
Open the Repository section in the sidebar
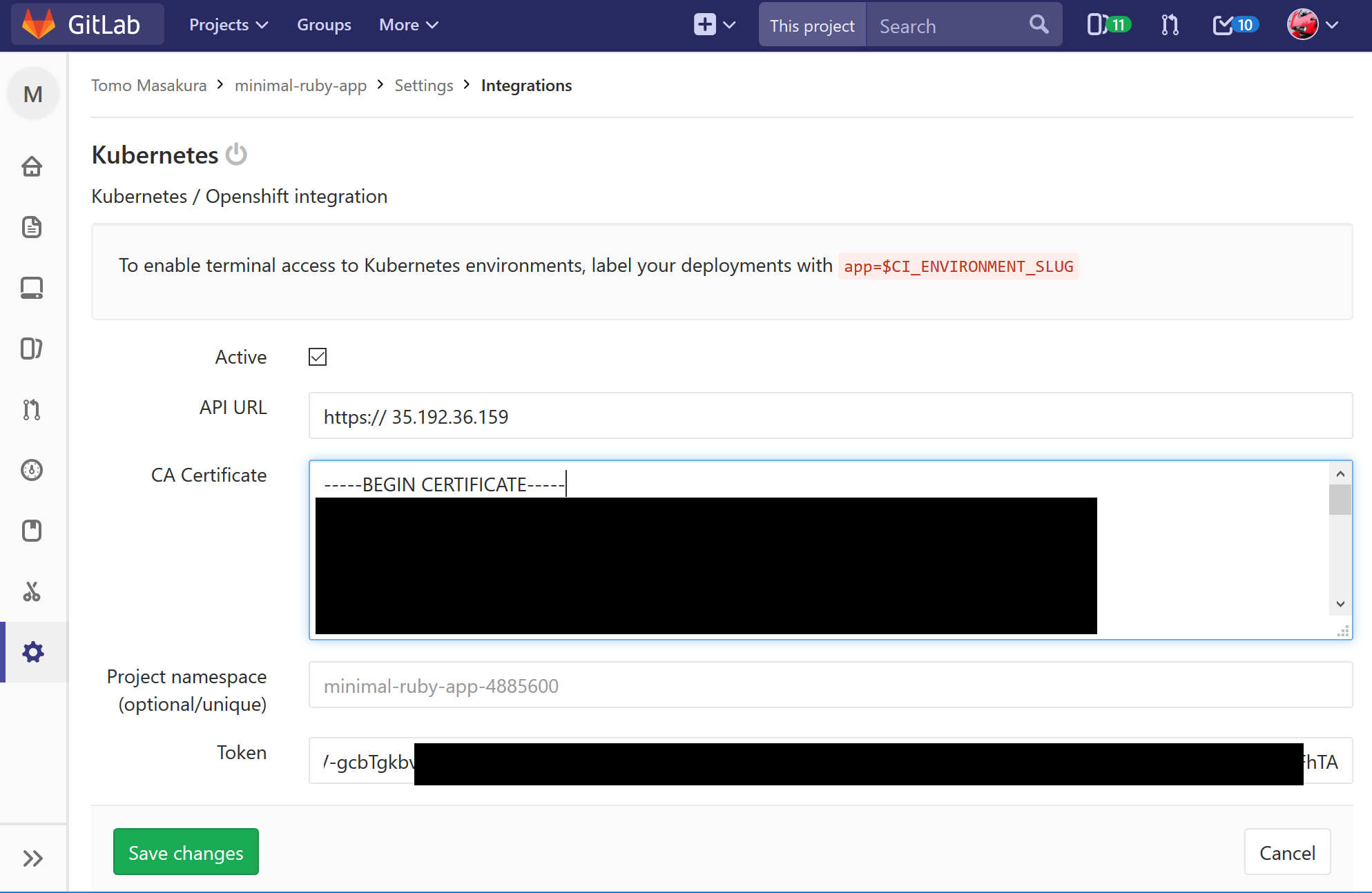coord(32,228)
